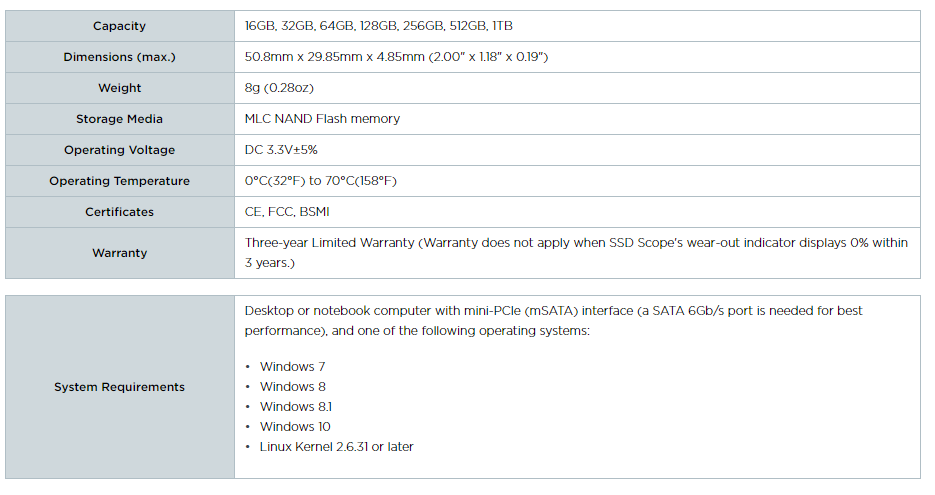
Task: Click the Operating Temperature label
Action: click(x=119, y=181)
